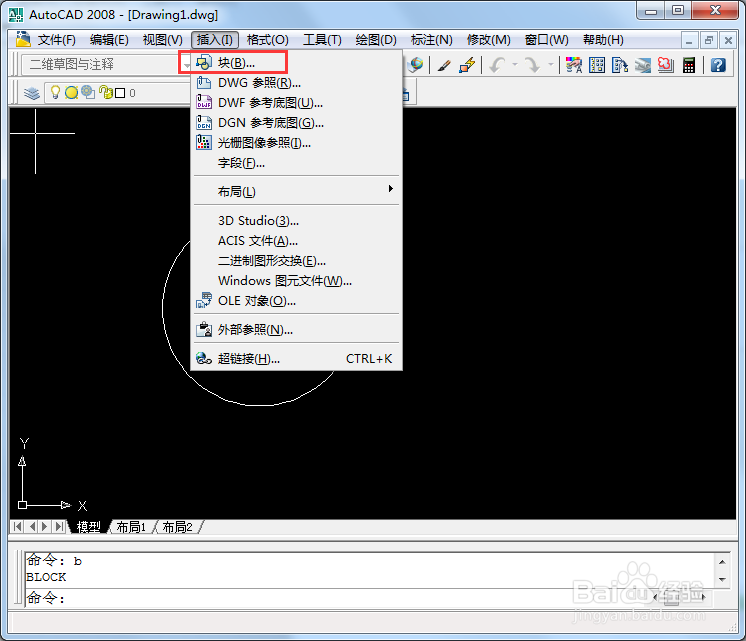Select ACIS 文件(A)... menu item

coord(296,241)
